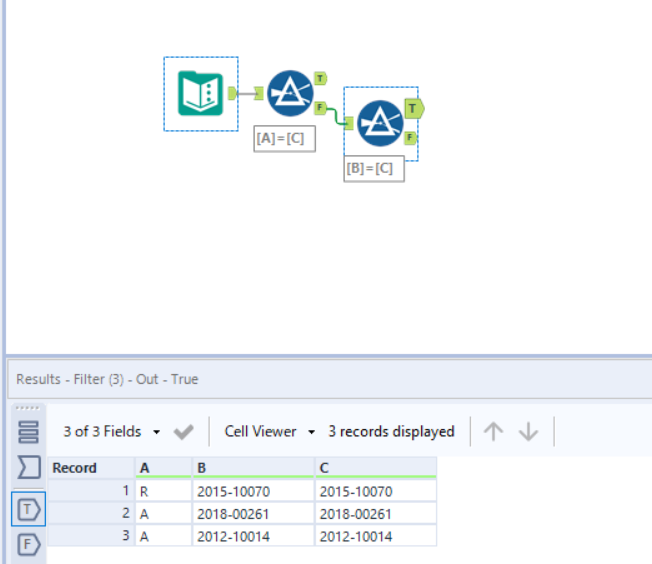Screen dimensions: 652x564
Task: Click column C cell 2018-00261
Action: [376, 514]
